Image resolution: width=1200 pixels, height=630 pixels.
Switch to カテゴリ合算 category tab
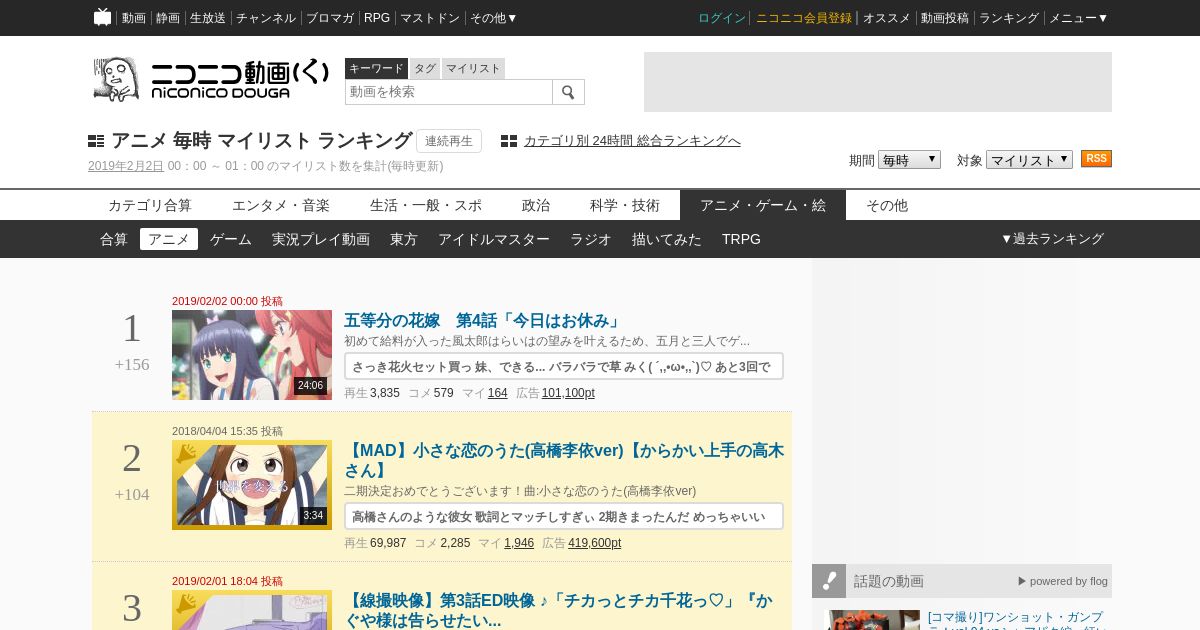150,205
